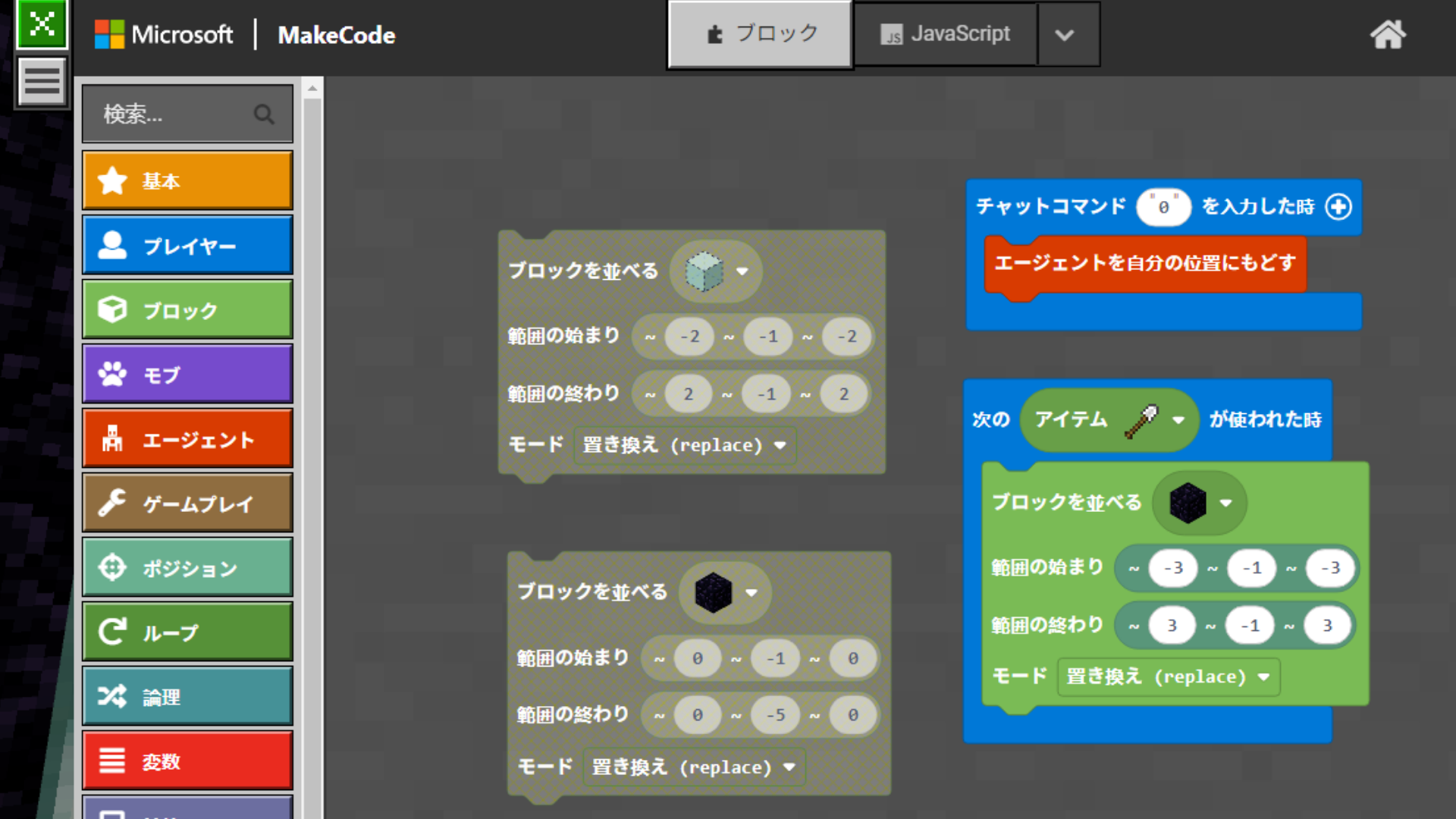
Task: Click the agent robot icon of エージェント
Action: coord(112,438)
